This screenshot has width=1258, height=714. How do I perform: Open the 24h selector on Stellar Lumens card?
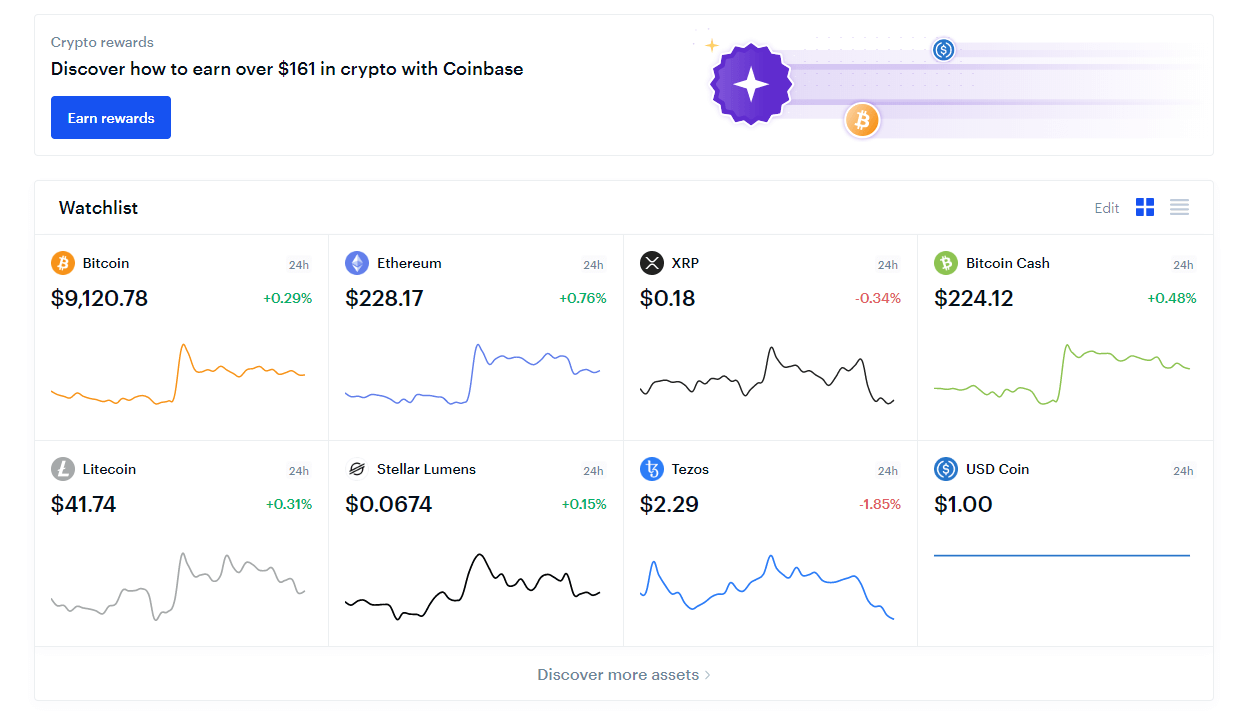tap(594, 471)
